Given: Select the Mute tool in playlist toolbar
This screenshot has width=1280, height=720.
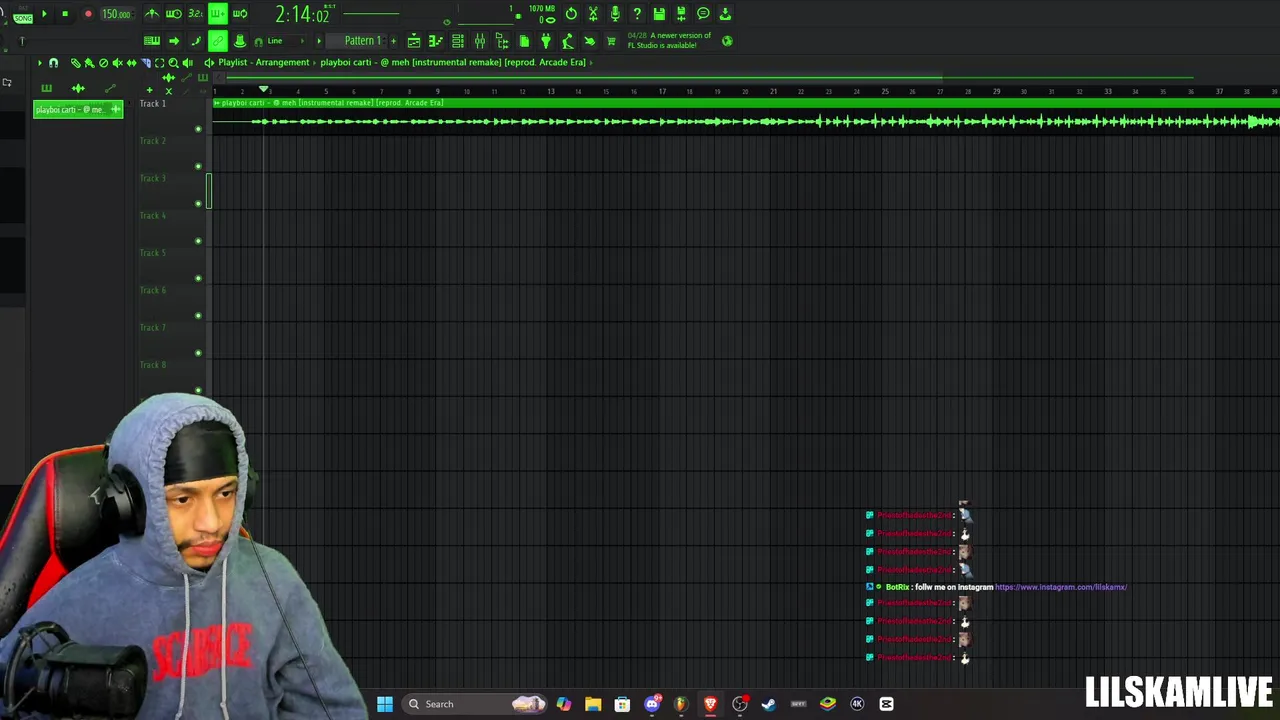Looking at the screenshot, I should 117,63.
